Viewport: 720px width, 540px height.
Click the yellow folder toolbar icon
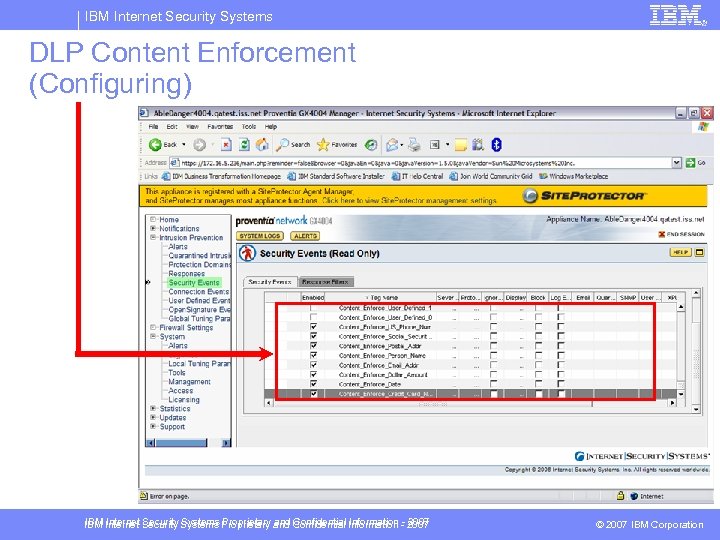[460, 146]
